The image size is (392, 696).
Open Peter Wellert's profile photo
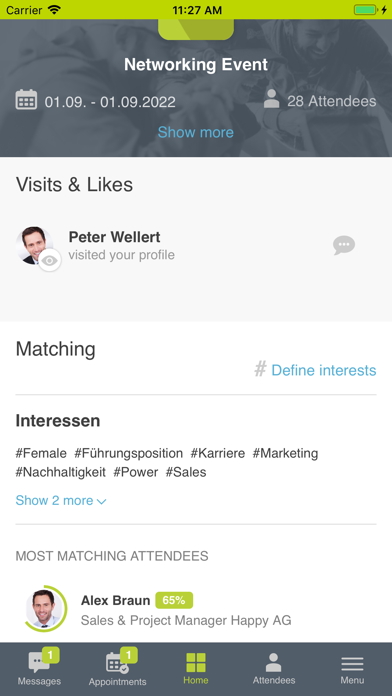click(x=34, y=245)
